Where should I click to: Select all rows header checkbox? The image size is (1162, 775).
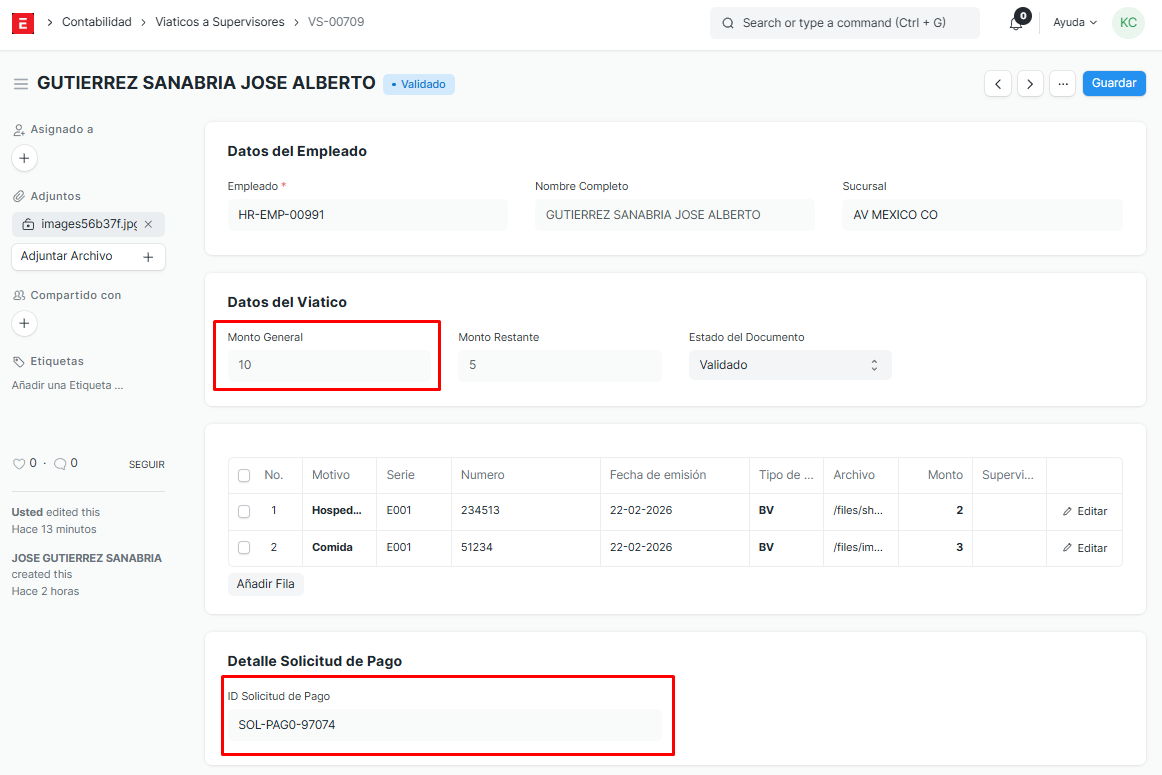245,476
